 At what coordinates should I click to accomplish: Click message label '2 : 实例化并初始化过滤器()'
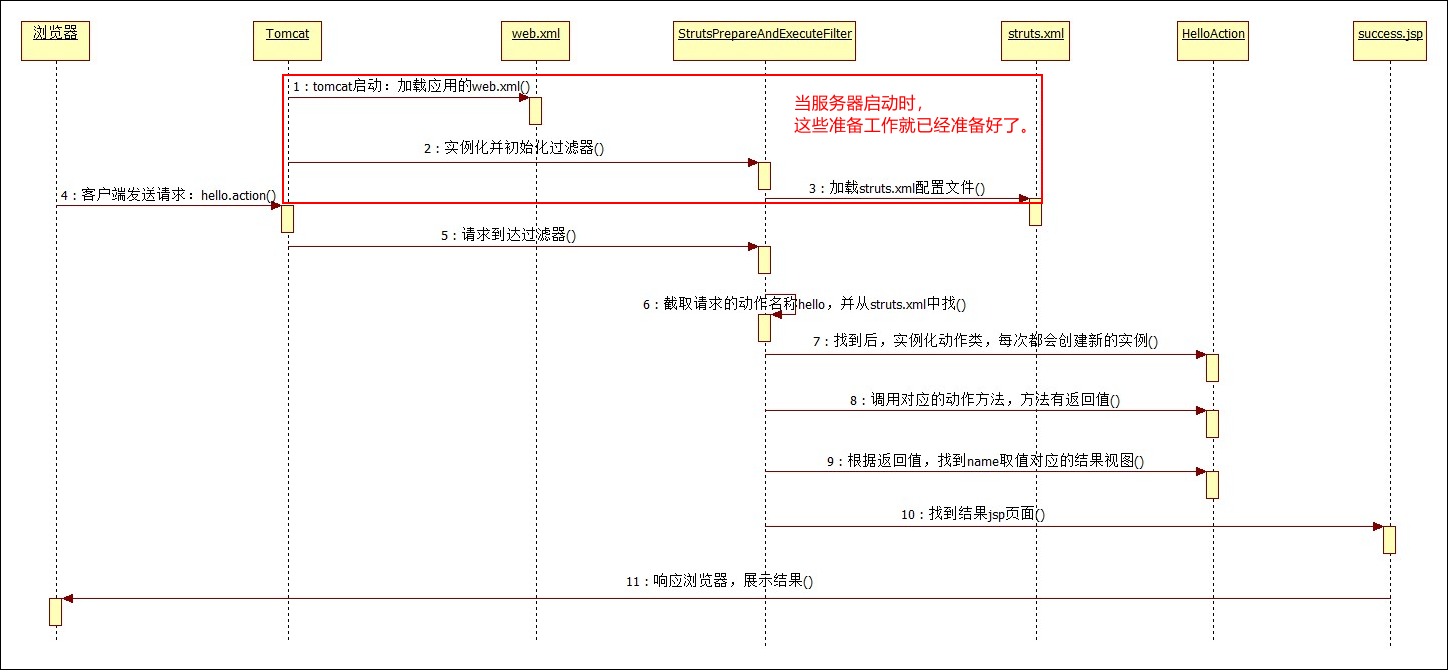pos(514,148)
